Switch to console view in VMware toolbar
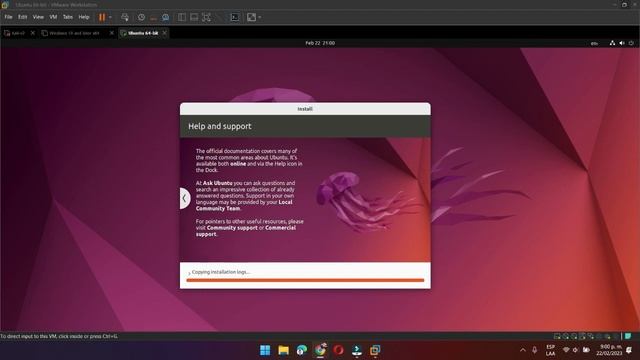Screen dimensions: 640x360 (235, 17)
